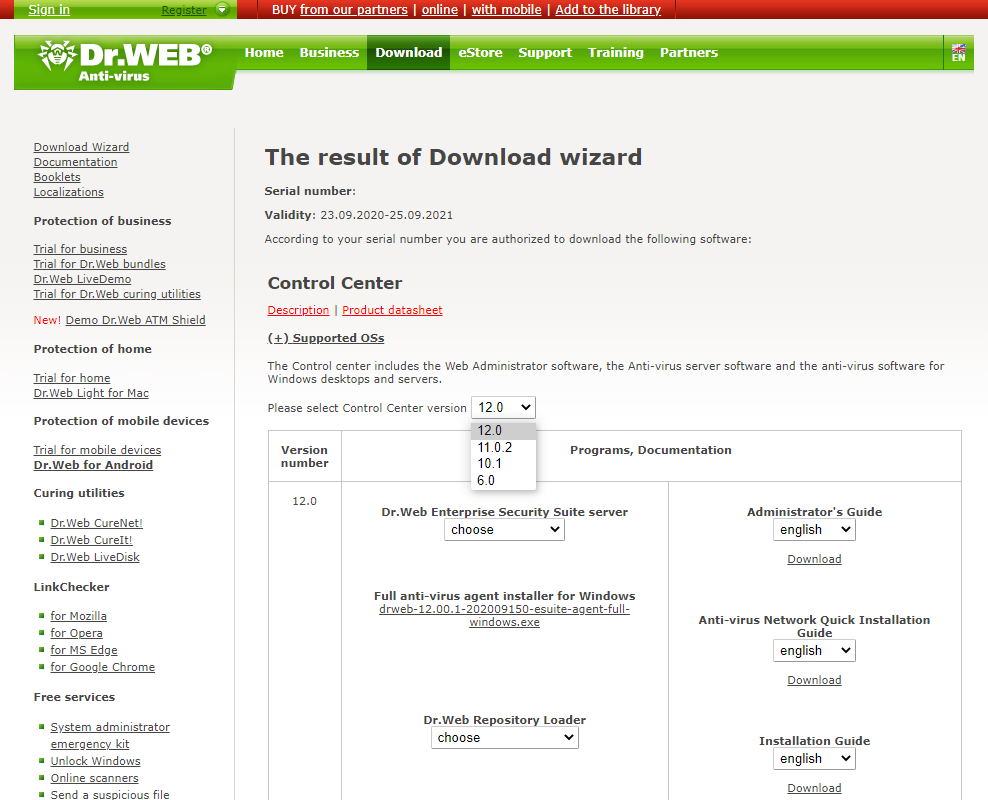The width and height of the screenshot is (988, 800).
Task: Change Network Quick Installation Guide language dropdown
Action: click(x=814, y=651)
